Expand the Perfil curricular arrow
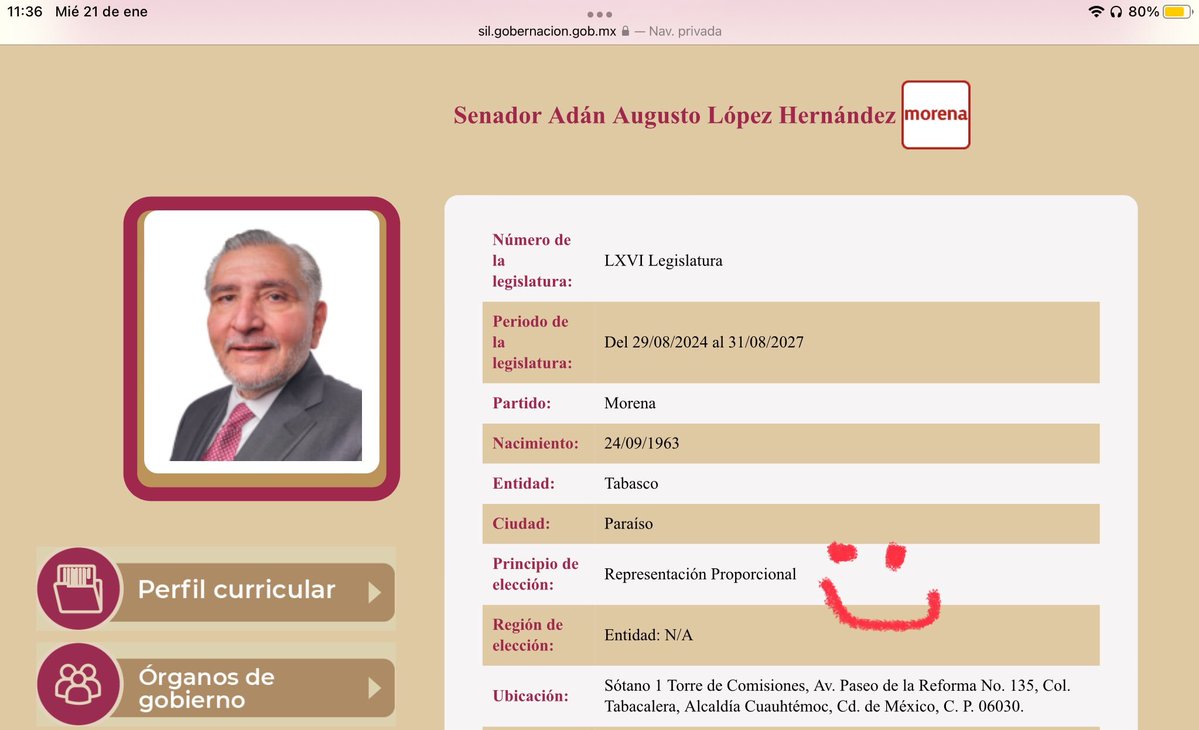 tap(374, 592)
